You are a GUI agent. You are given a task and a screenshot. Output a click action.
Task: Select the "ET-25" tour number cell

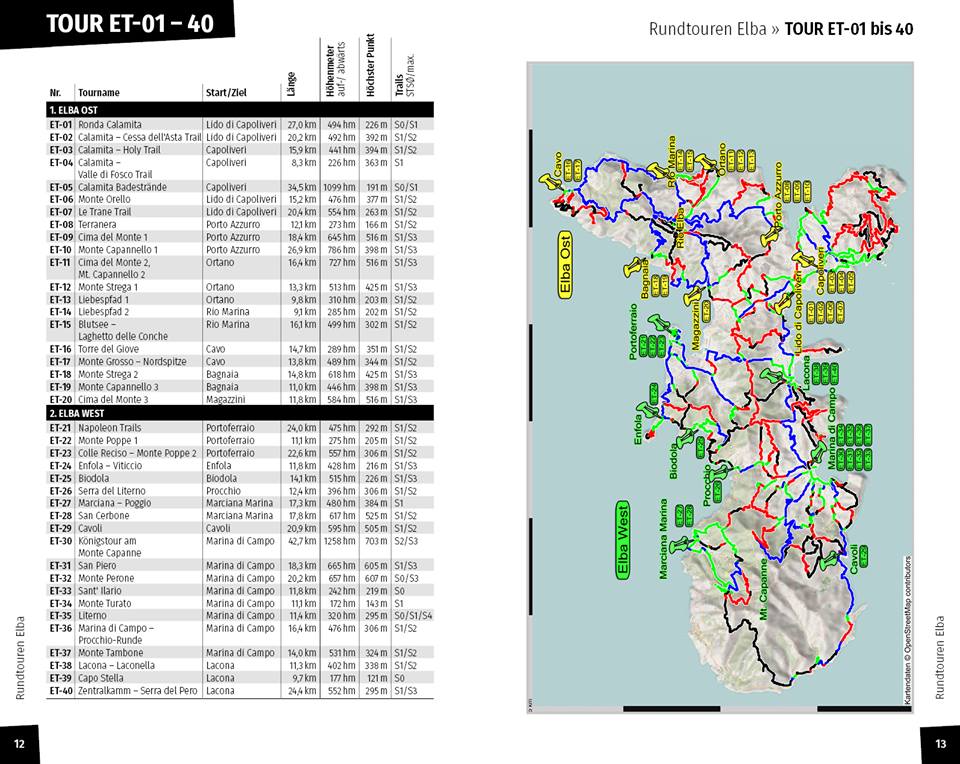tap(61, 478)
